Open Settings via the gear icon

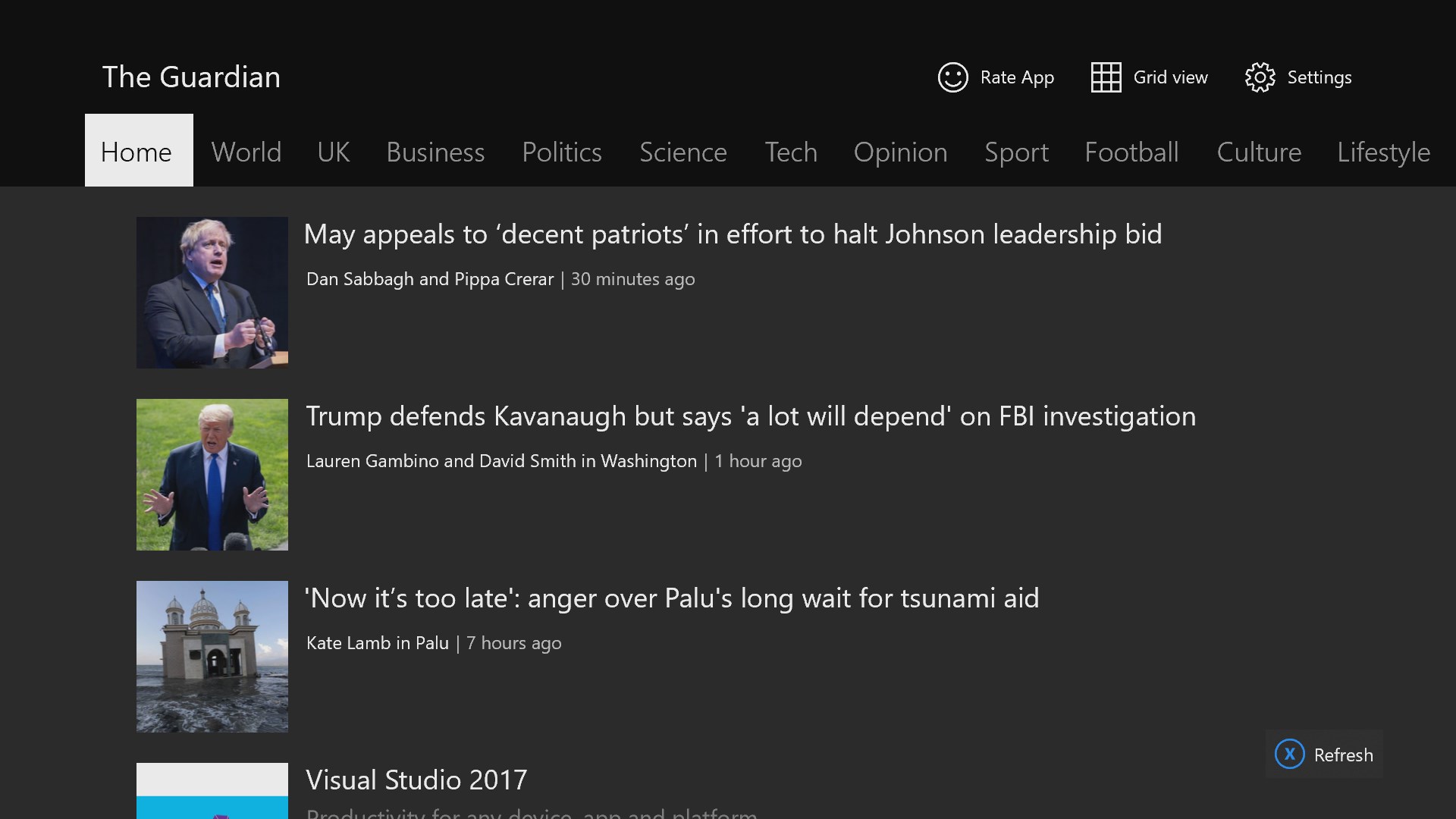[1260, 77]
